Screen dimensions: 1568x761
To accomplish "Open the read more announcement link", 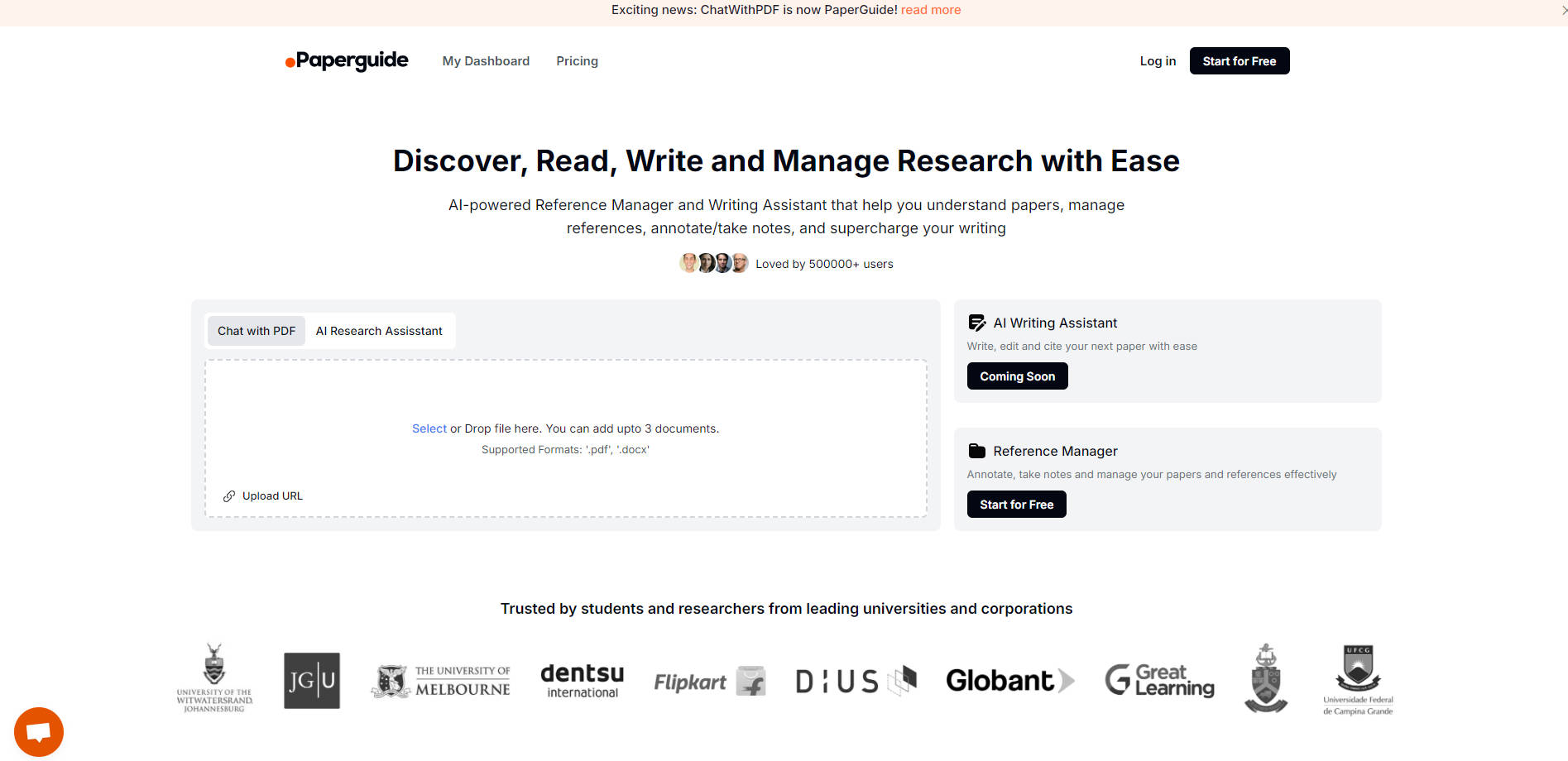I will [x=931, y=9].
